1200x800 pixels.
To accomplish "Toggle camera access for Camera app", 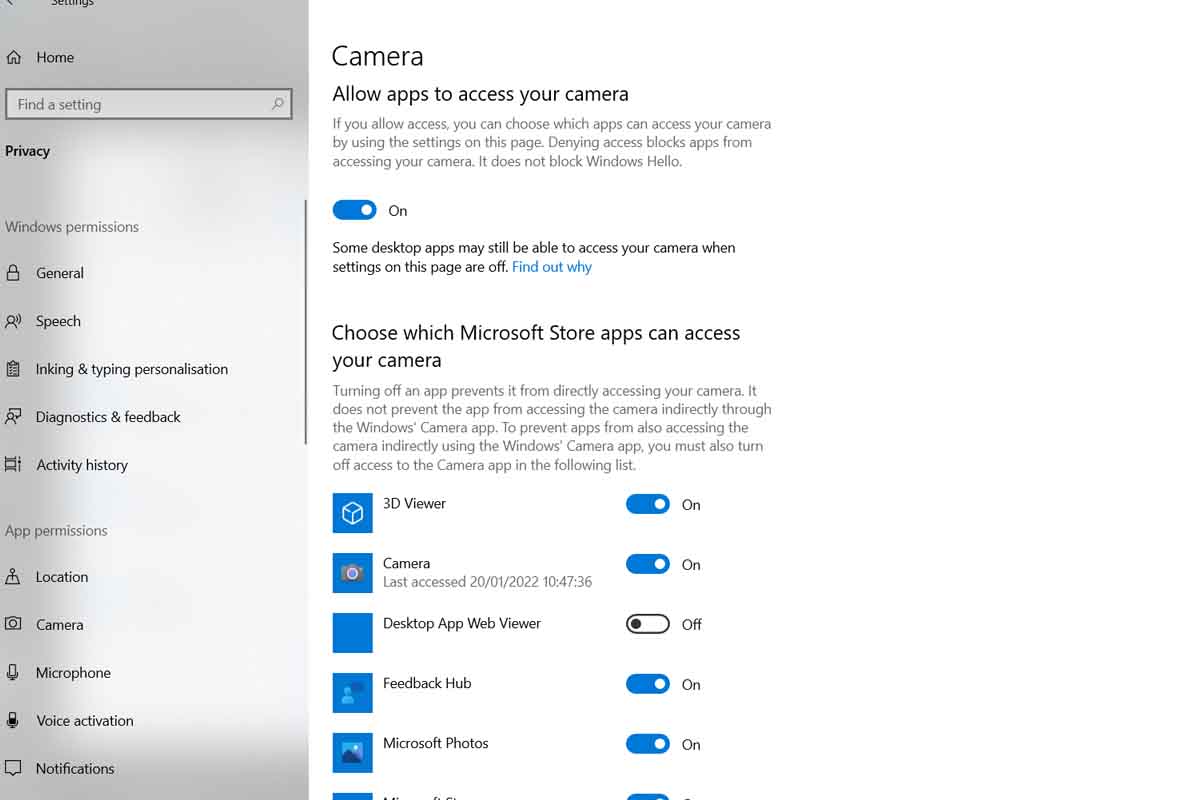I will click(647, 564).
